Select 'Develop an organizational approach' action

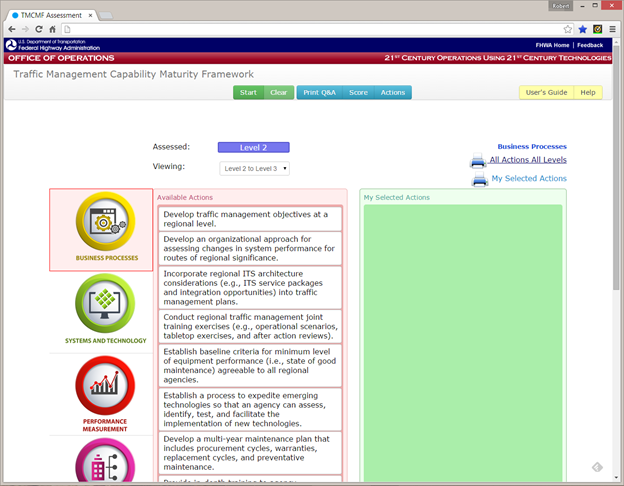pos(250,248)
